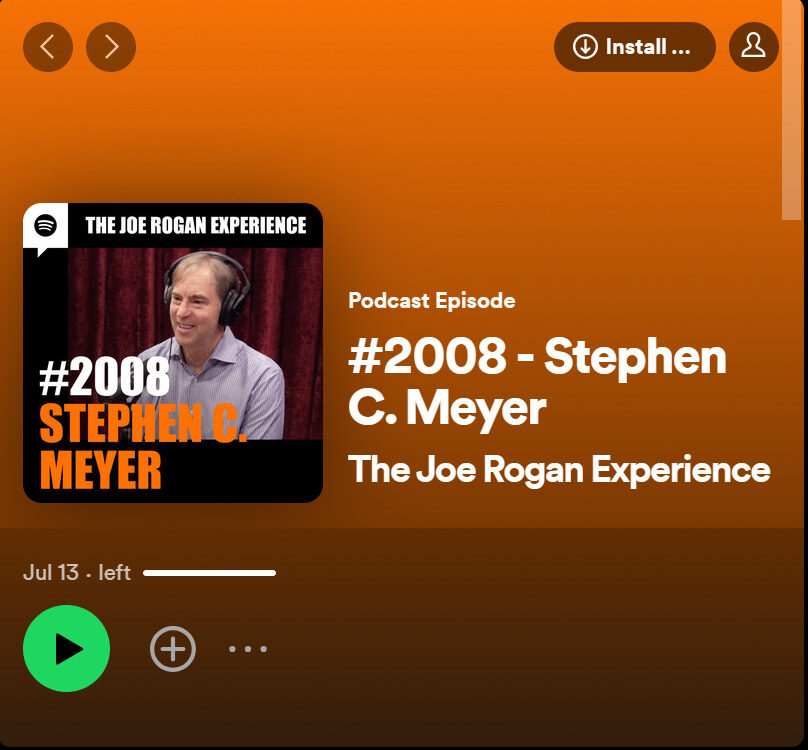Open the user profile menu
Image resolution: width=808 pixels, height=750 pixels.
tap(753, 47)
